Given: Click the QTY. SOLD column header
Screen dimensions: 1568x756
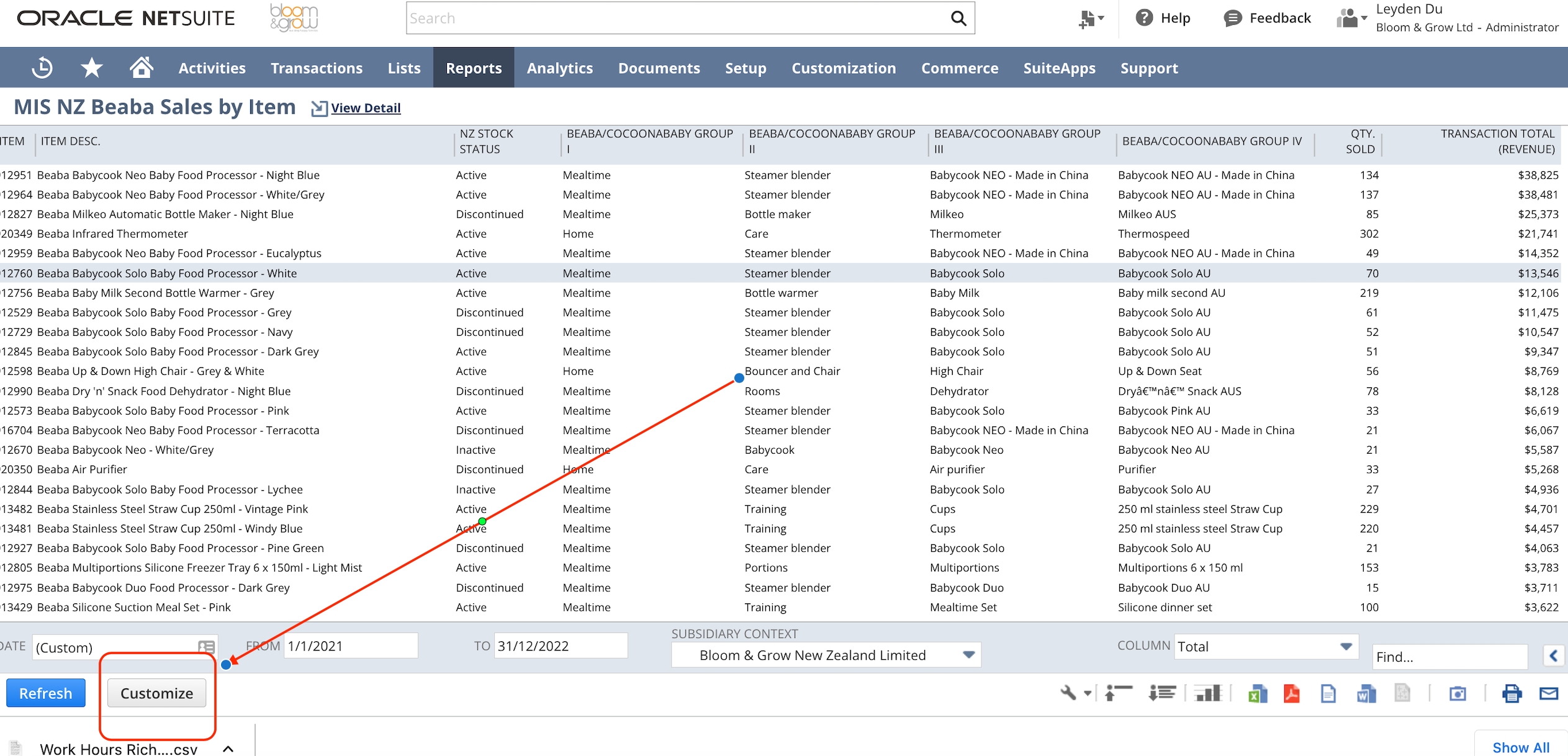Looking at the screenshot, I should 1359,142.
